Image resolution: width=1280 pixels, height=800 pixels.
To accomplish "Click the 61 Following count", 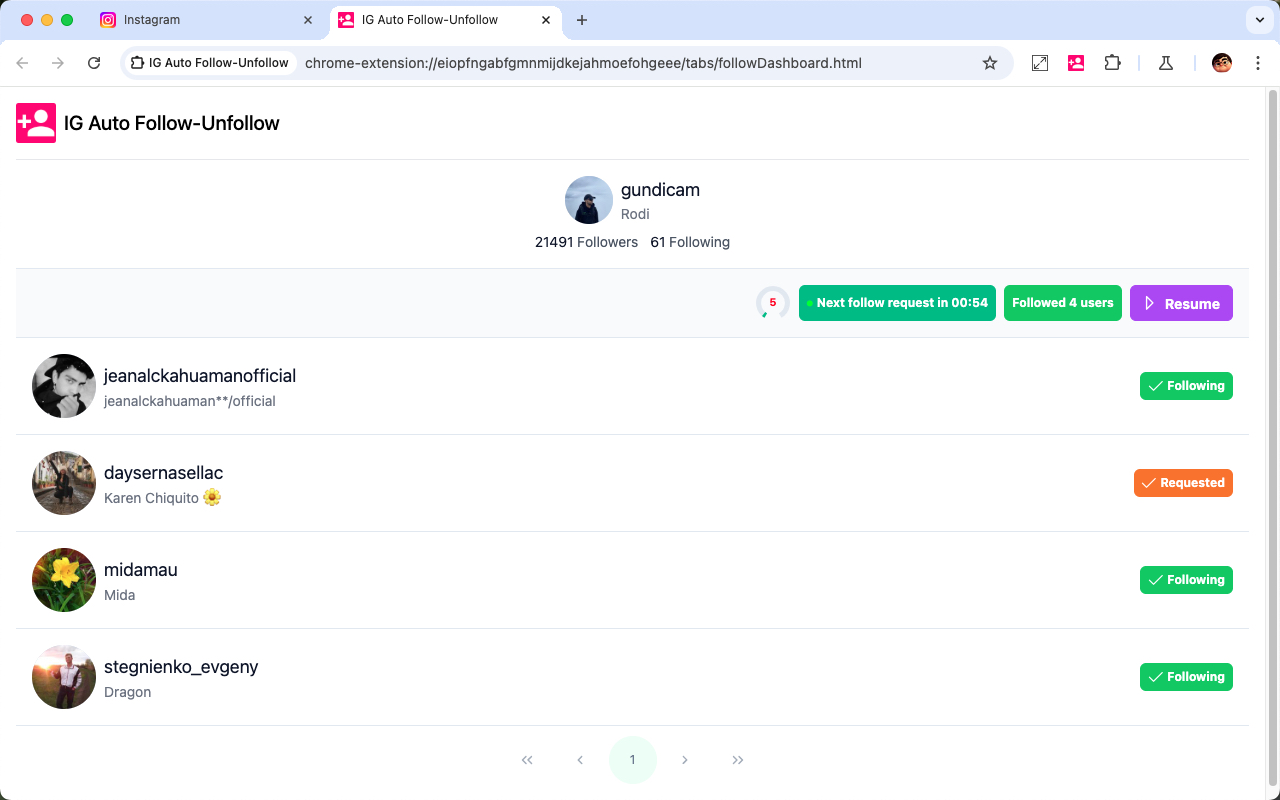I will (x=690, y=242).
